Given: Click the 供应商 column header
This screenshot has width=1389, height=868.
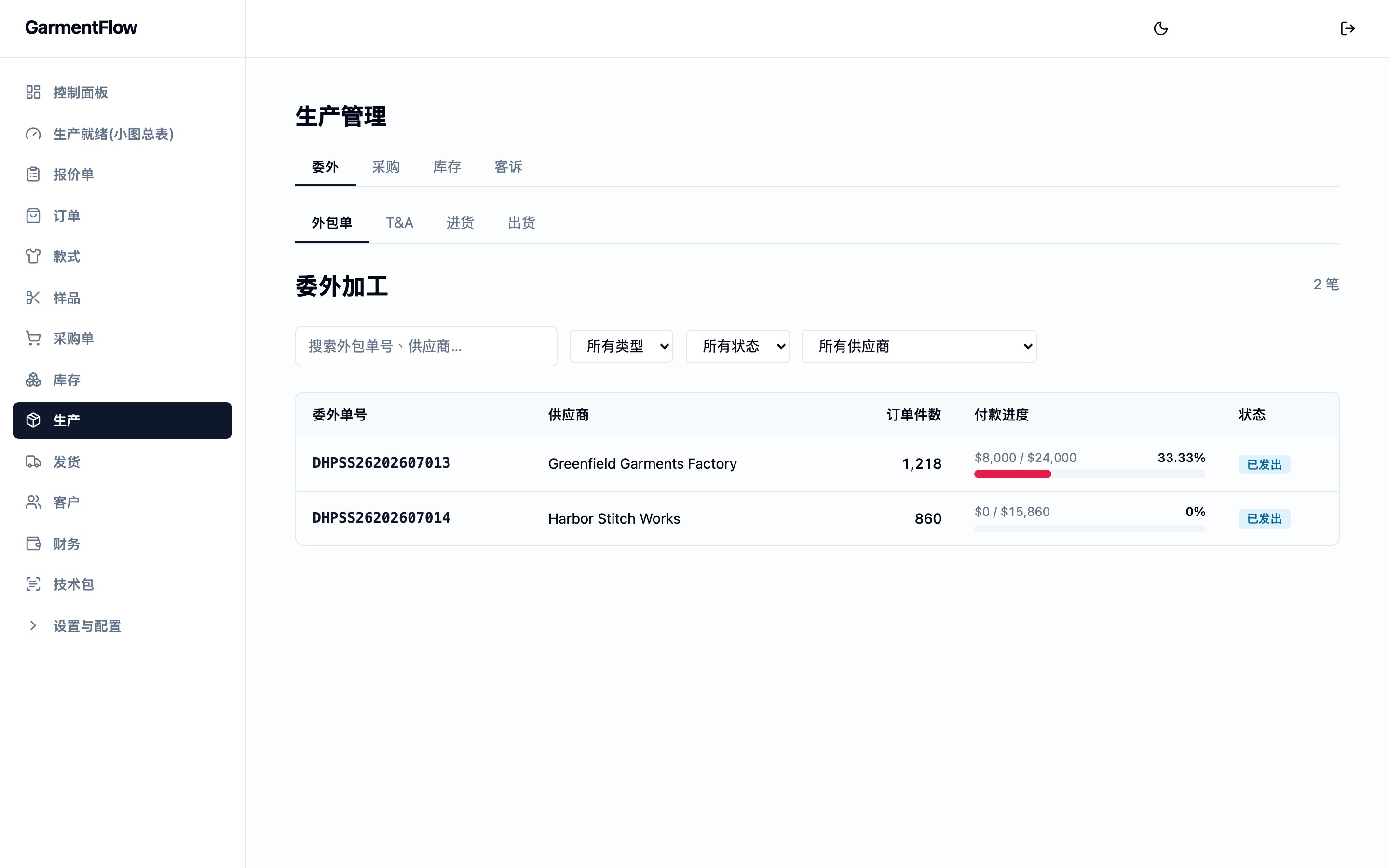Looking at the screenshot, I should click(568, 415).
